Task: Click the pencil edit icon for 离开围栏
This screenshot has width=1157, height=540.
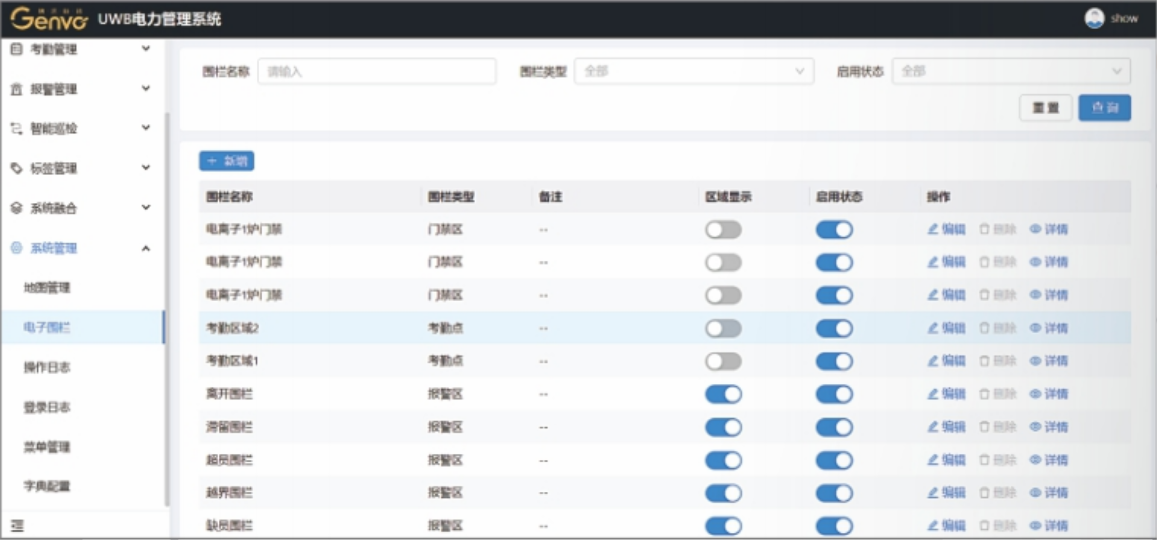Action: point(933,394)
